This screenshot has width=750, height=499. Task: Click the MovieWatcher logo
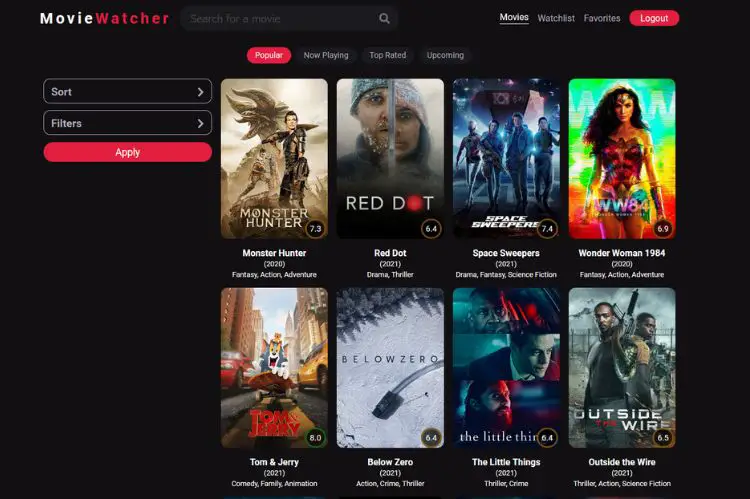pyautogui.click(x=105, y=18)
